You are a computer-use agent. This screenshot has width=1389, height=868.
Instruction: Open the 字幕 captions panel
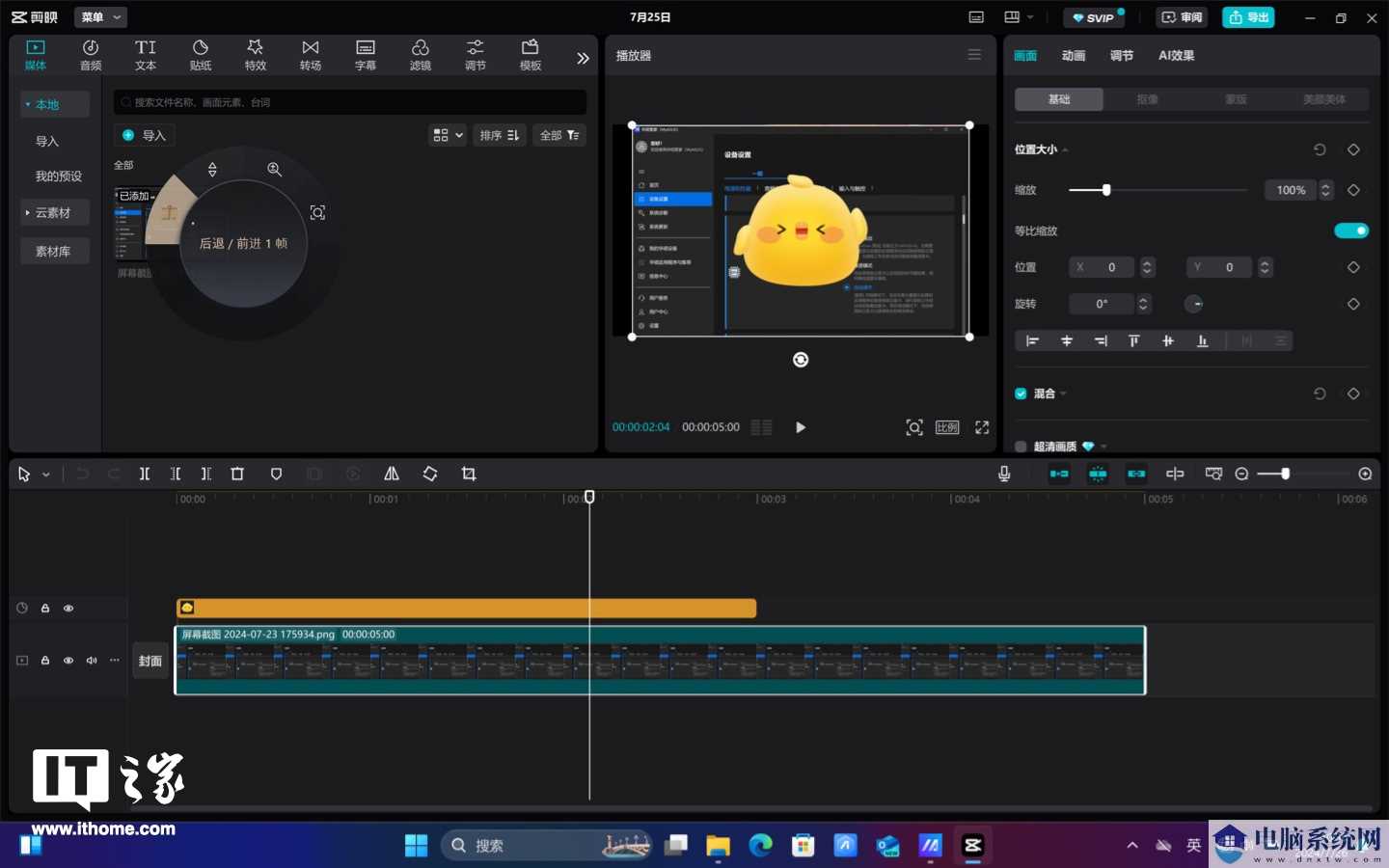tap(366, 55)
